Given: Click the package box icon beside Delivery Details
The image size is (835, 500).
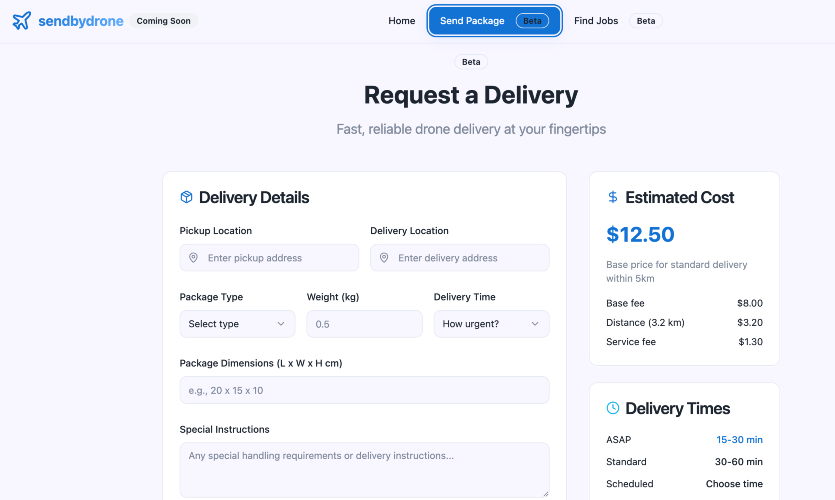Looking at the screenshot, I should (186, 197).
